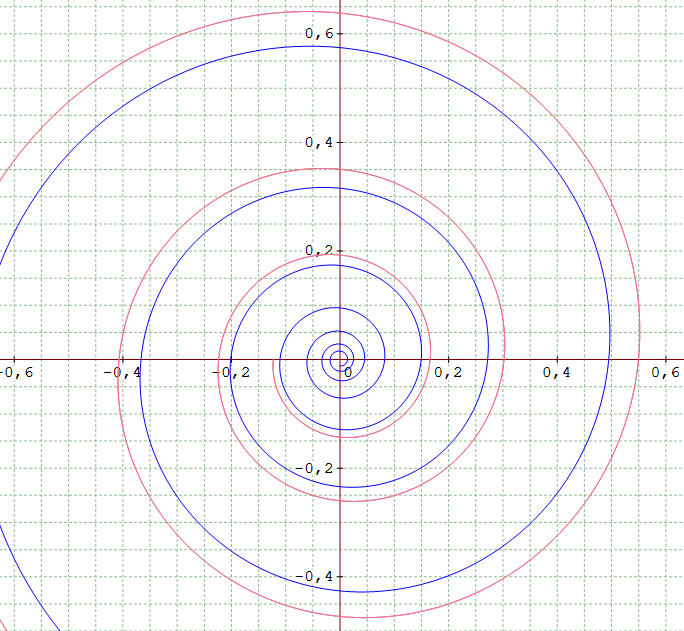Image resolution: width=684 pixels, height=631 pixels.
Task: Click the -0,2 label on the horizontal axis
Action: (x=231, y=372)
